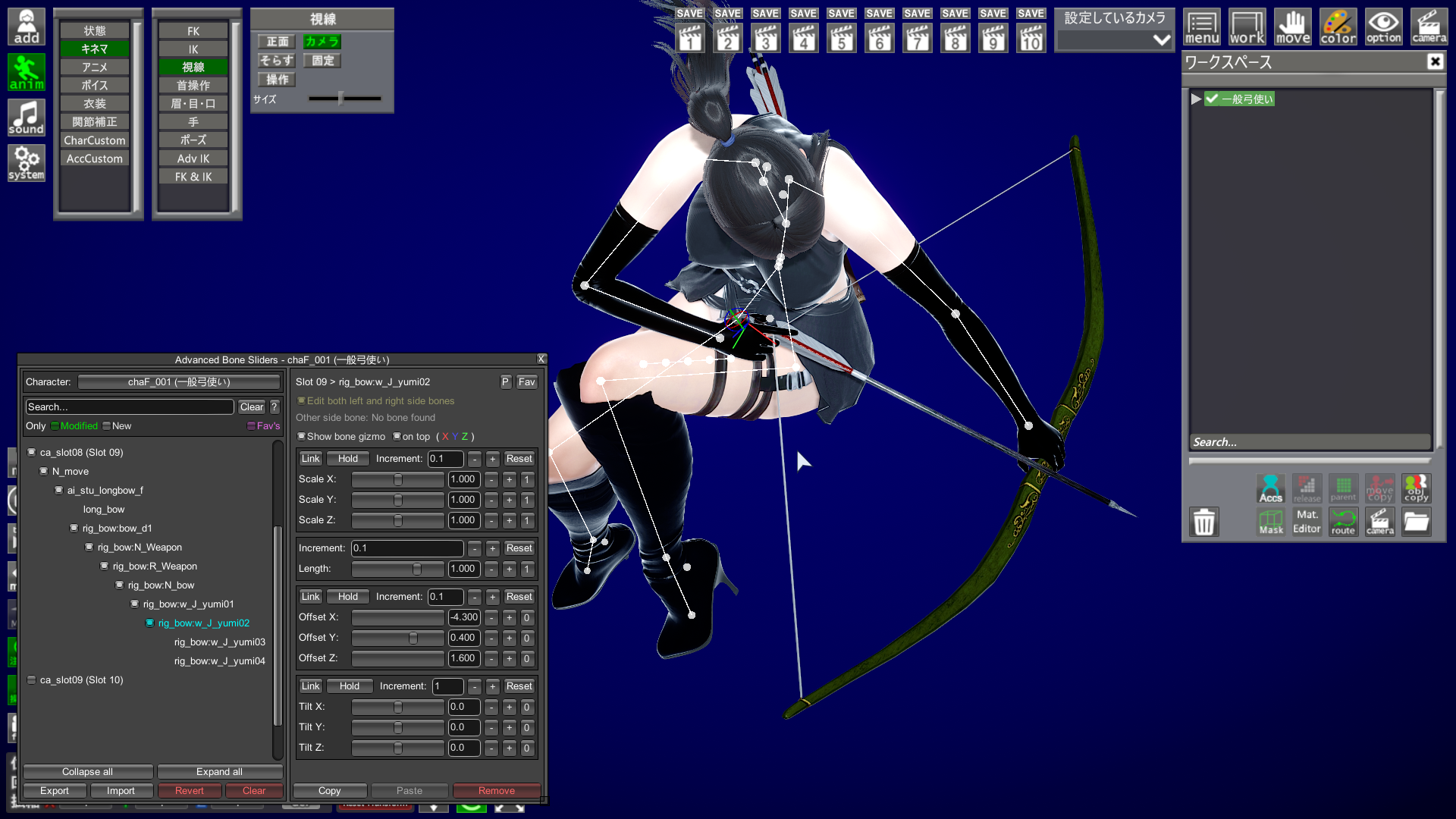Expand the 一般弓使い workspace tree arrow
Image resolution: width=1456 pixels, height=819 pixels.
(1196, 99)
